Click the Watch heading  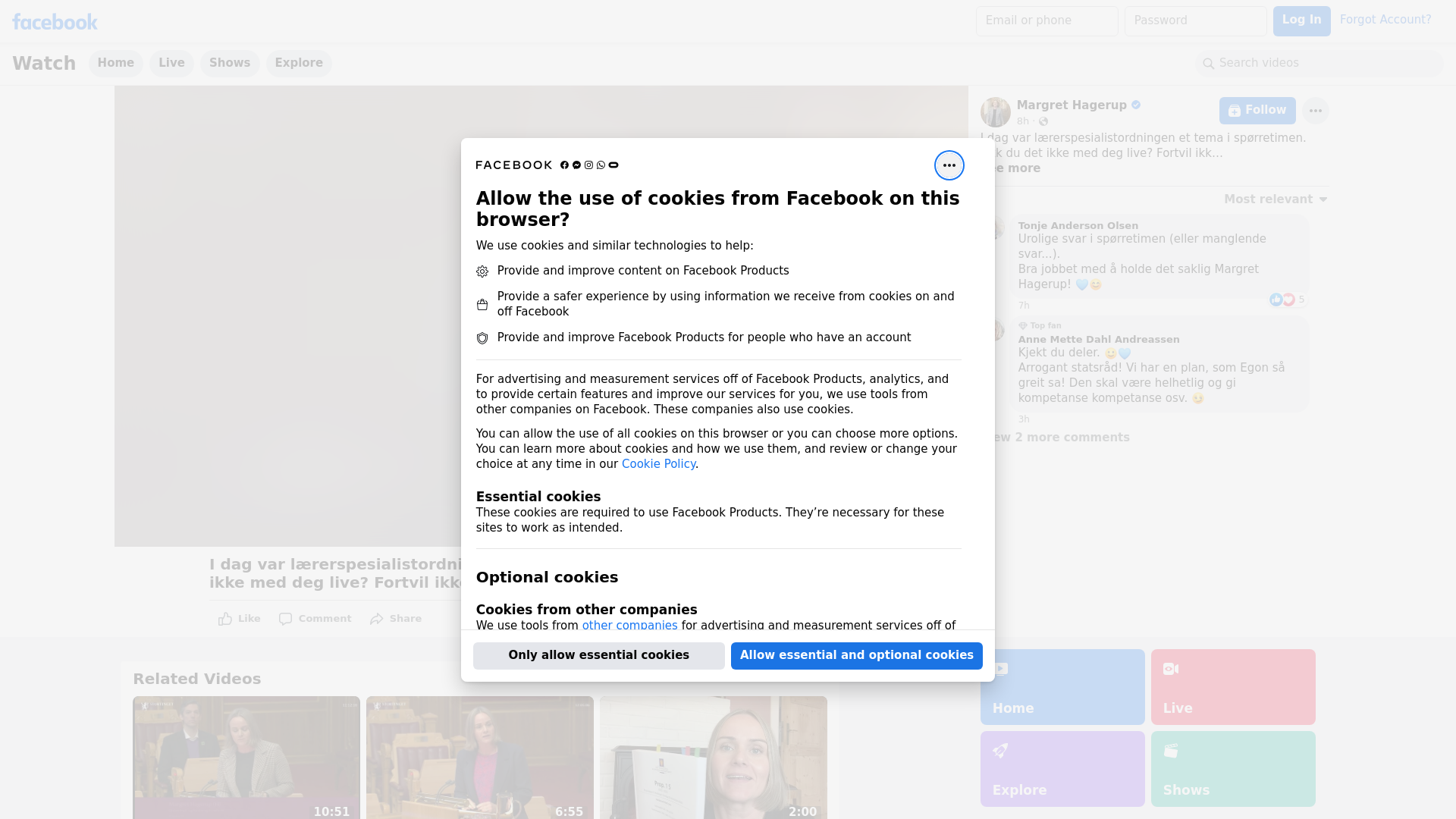click(44, 64)
